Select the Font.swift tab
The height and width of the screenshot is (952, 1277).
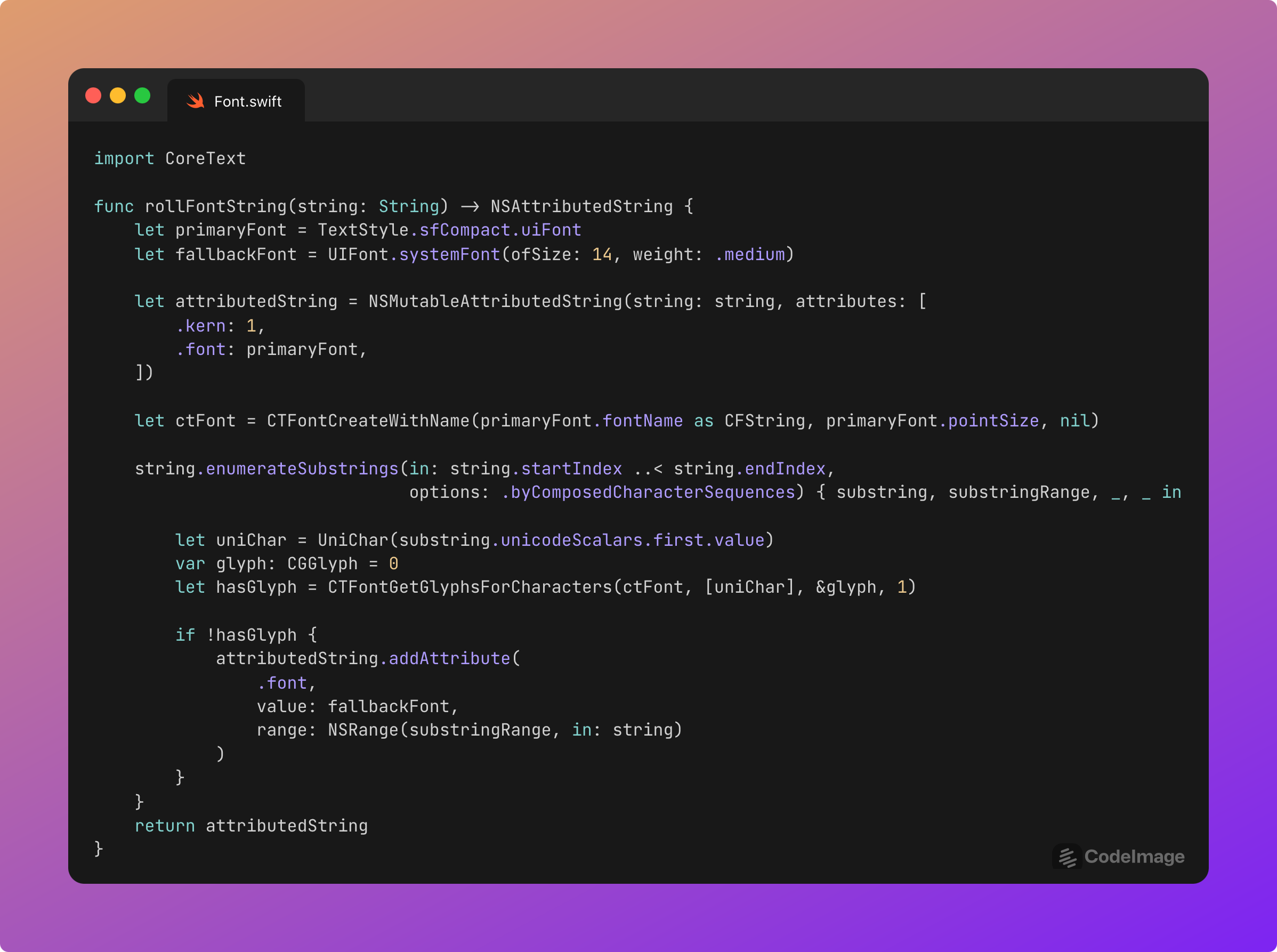(x=236, y=101)
